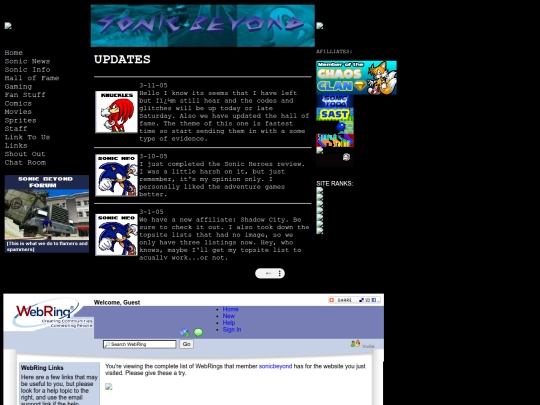
Task: Visit the Hall of Fame page
Action: point(32,78)
